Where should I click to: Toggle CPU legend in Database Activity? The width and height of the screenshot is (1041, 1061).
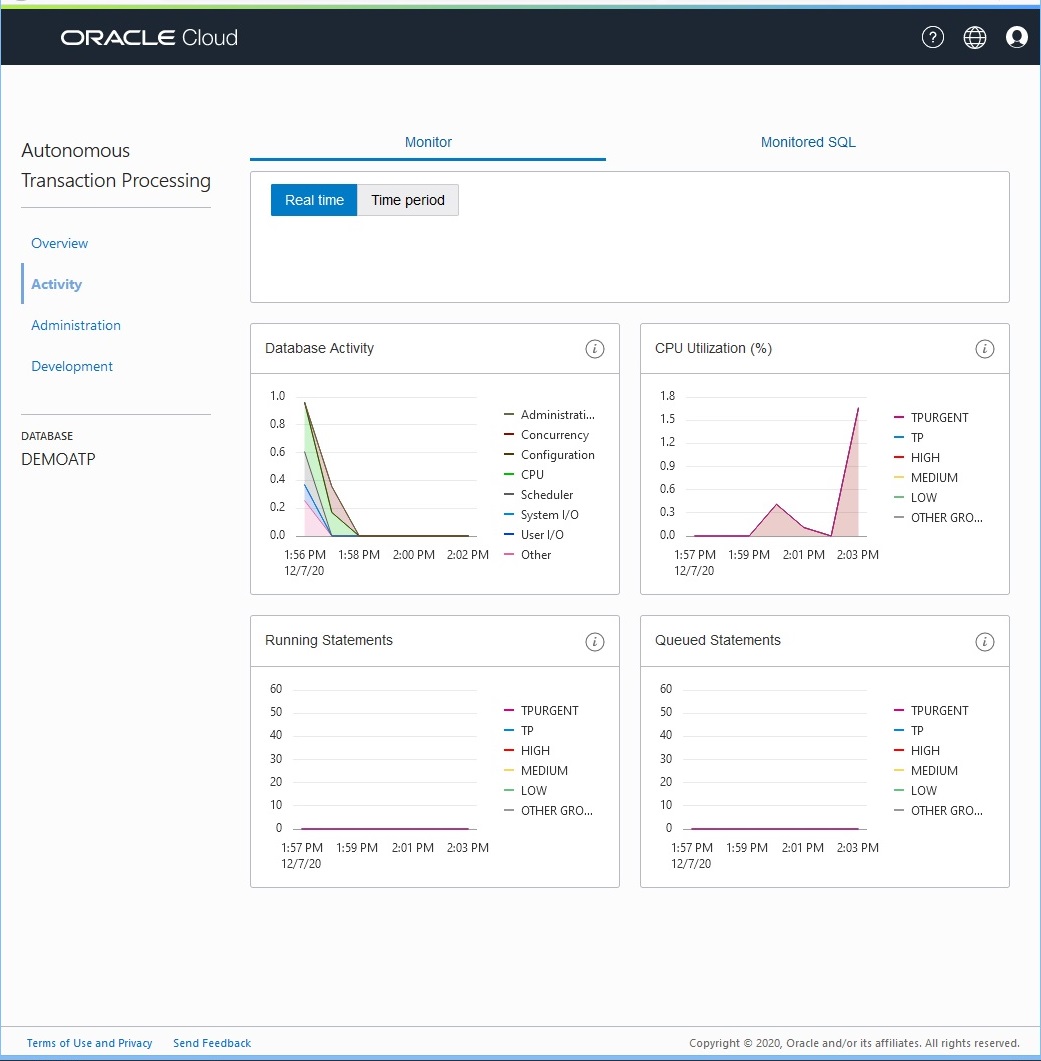pos(524,474)
